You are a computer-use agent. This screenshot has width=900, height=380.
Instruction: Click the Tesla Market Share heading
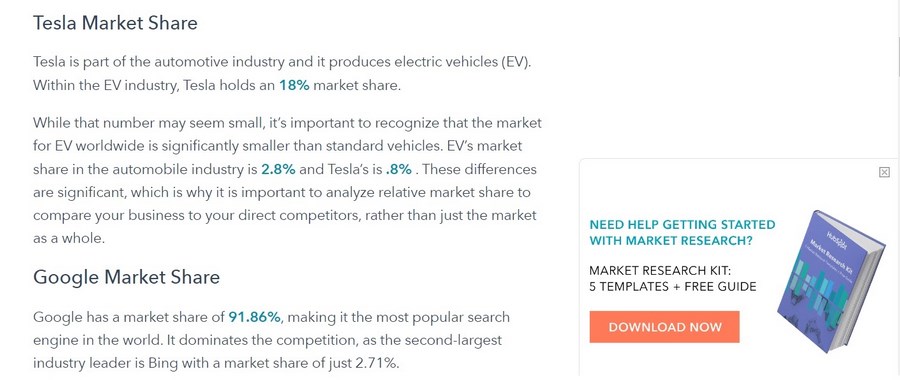(x=115, y=23)
